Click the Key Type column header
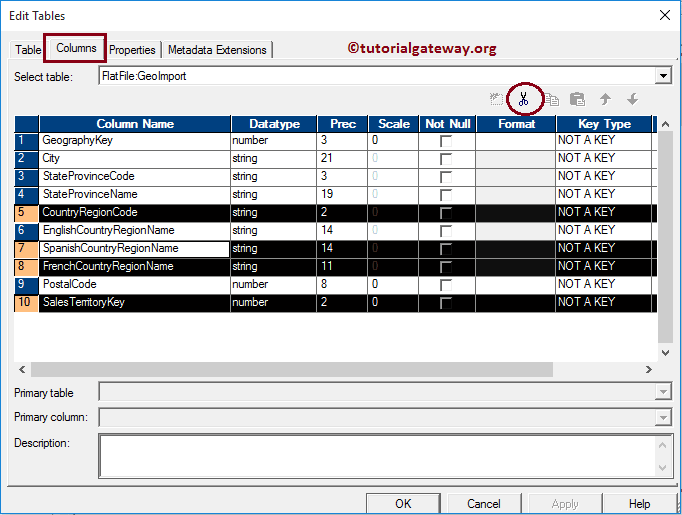This screenshot has height=515, width=682. pos(604,124)
